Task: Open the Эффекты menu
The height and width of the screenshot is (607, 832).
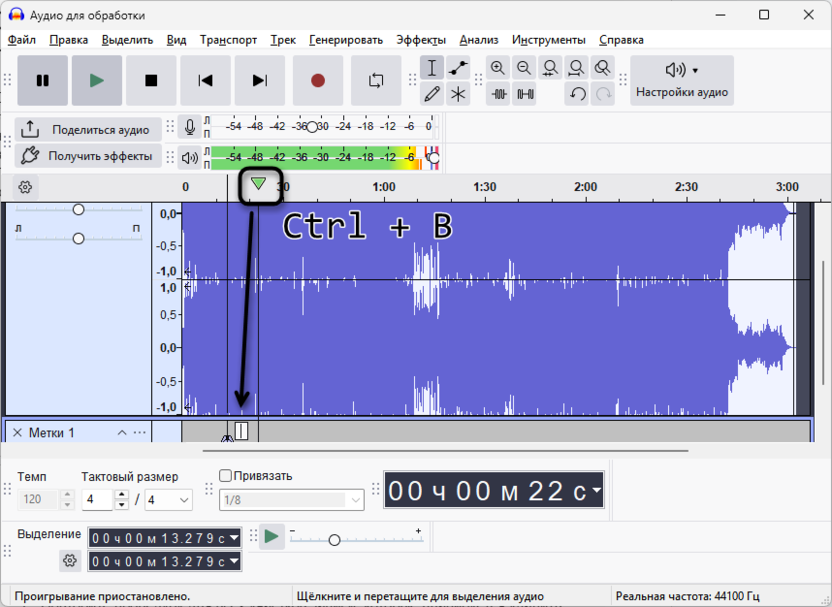Action: (x=420, y=40)
